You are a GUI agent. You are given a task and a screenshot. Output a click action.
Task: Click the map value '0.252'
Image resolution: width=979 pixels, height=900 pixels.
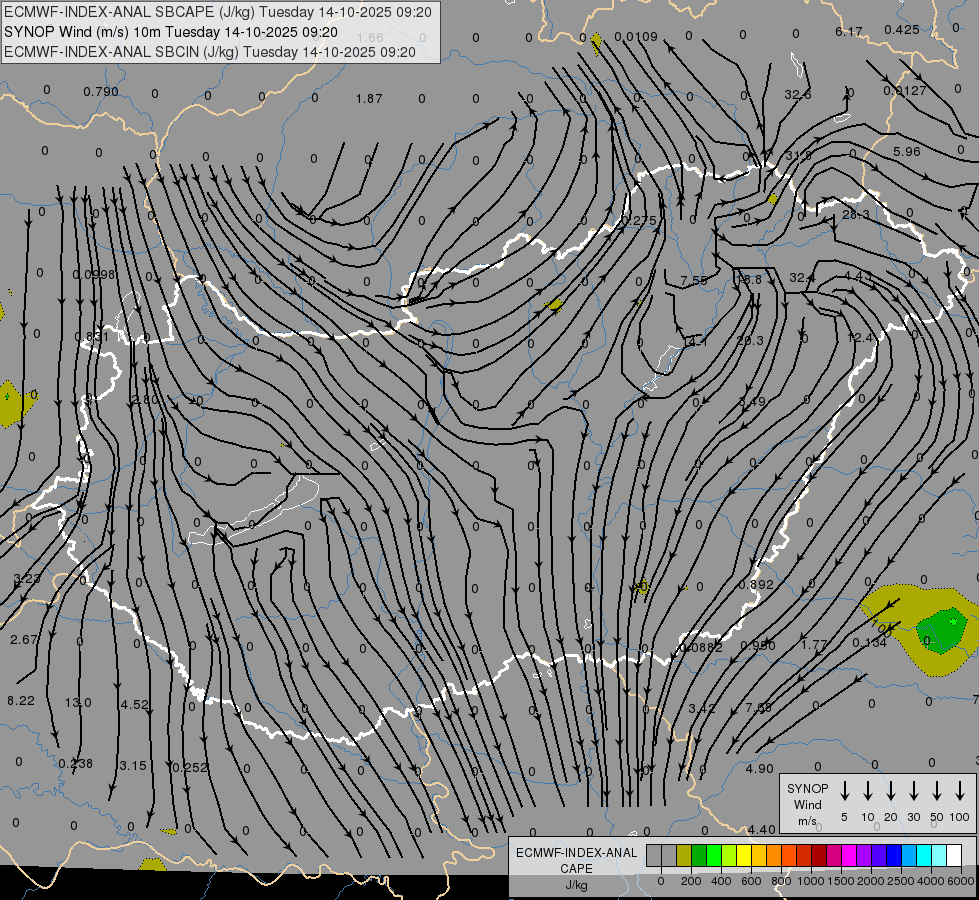pyautogui.click(x=189, y=768)
